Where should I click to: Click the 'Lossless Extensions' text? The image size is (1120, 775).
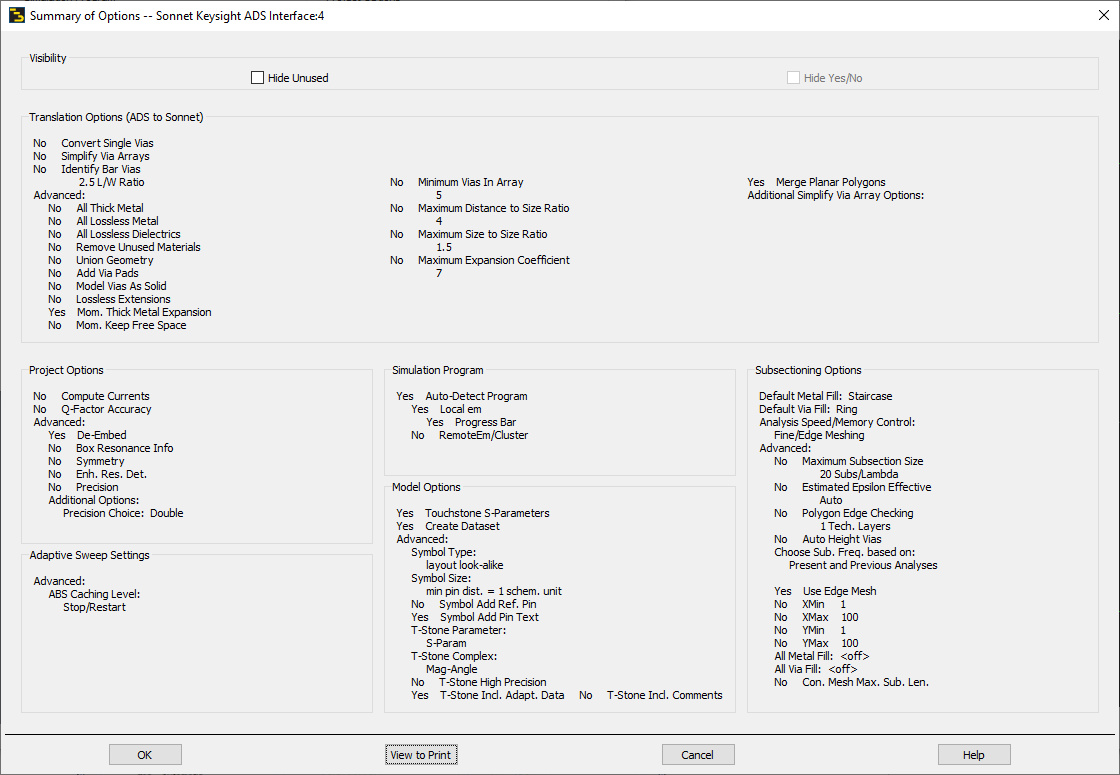click(124, 299)
